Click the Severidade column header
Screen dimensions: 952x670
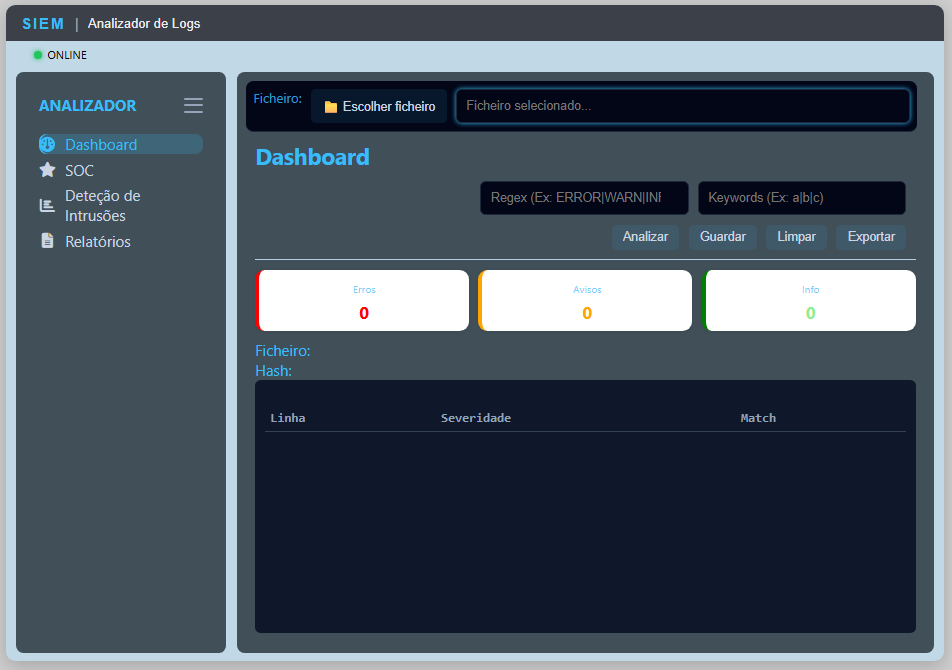tap(476, 418)
